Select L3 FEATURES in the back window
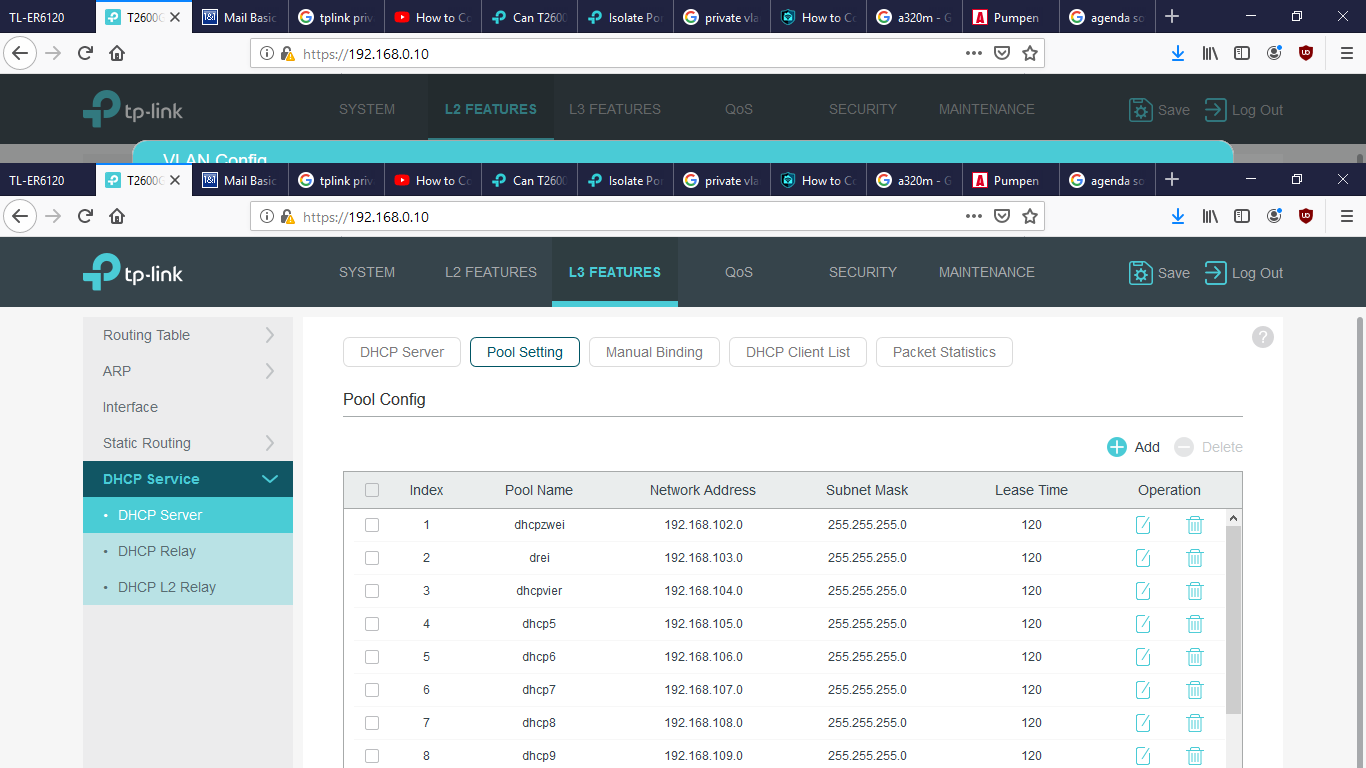This screenshot has height=768, width=1366. pyautogui.click(x=615, y=109)
